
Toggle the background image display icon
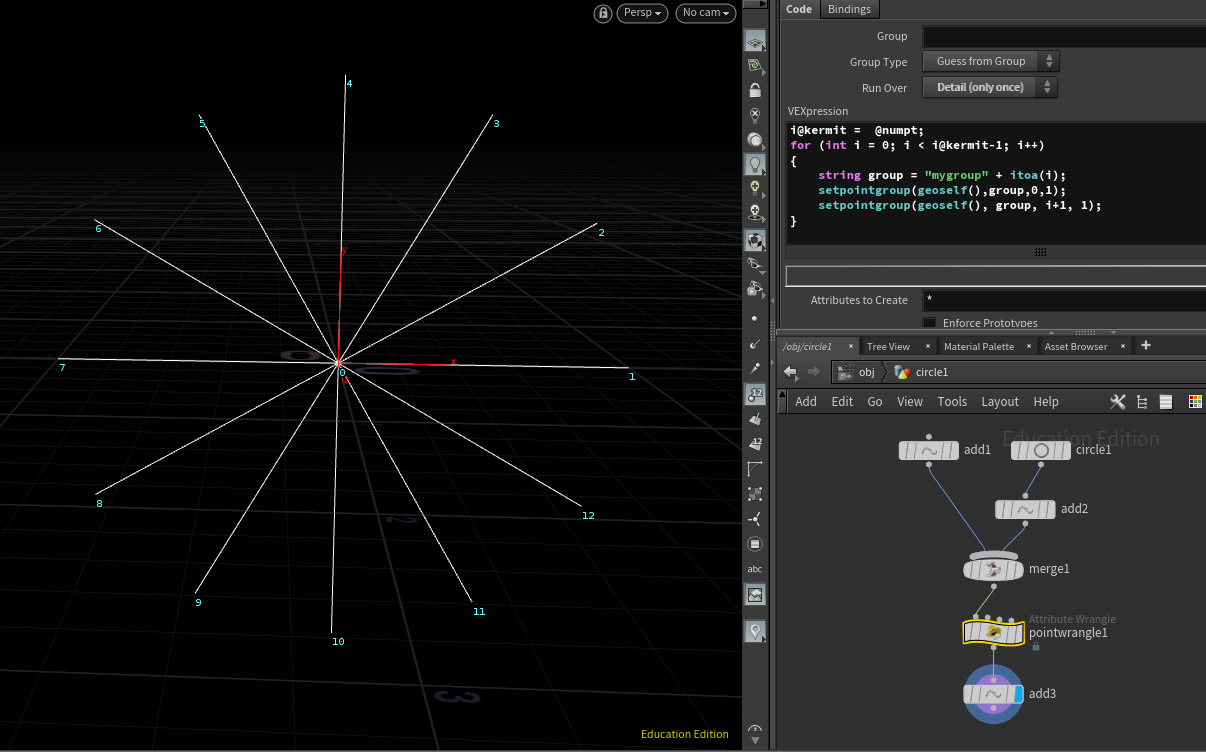click(755, 595)
